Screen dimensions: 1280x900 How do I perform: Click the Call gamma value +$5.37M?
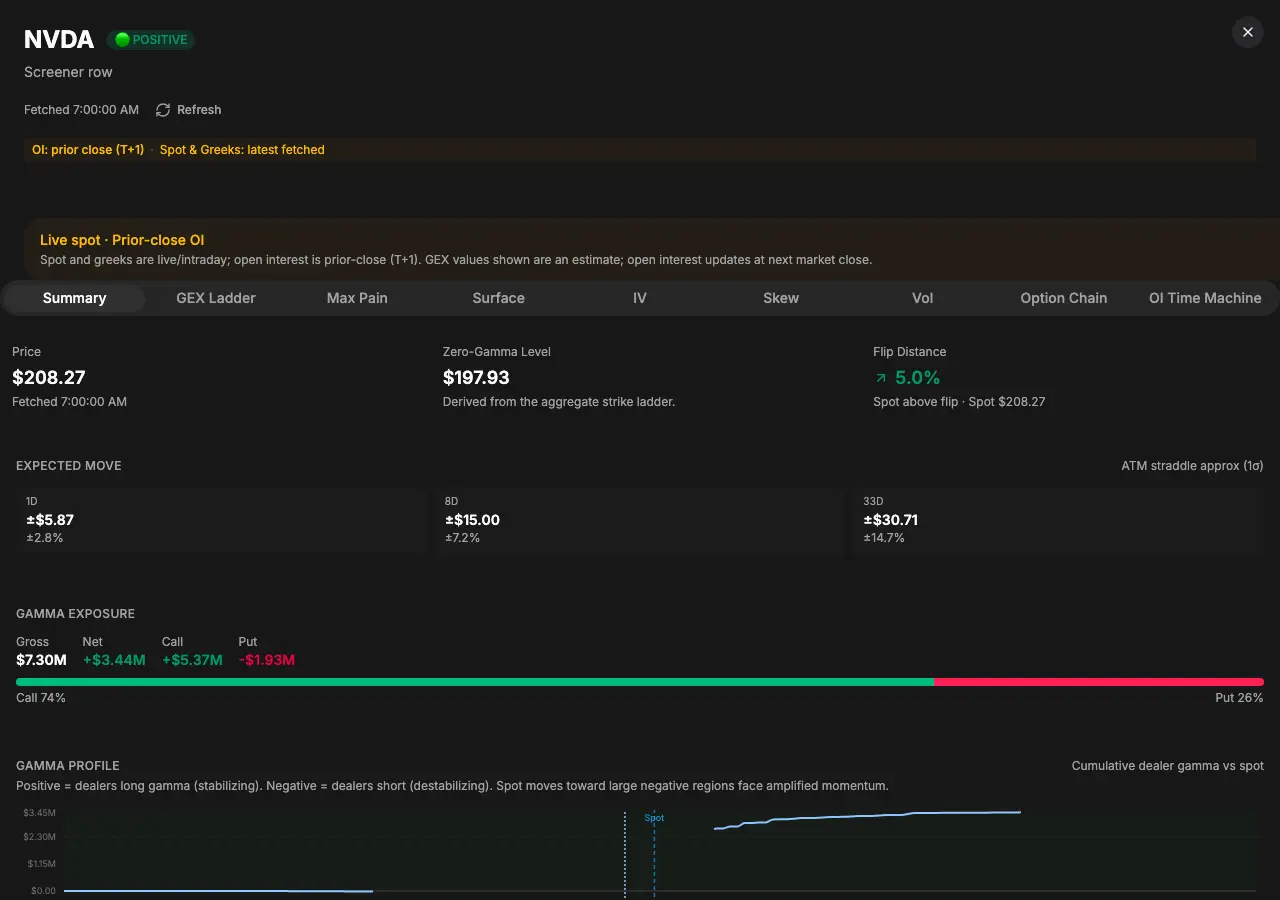(192, 660)
